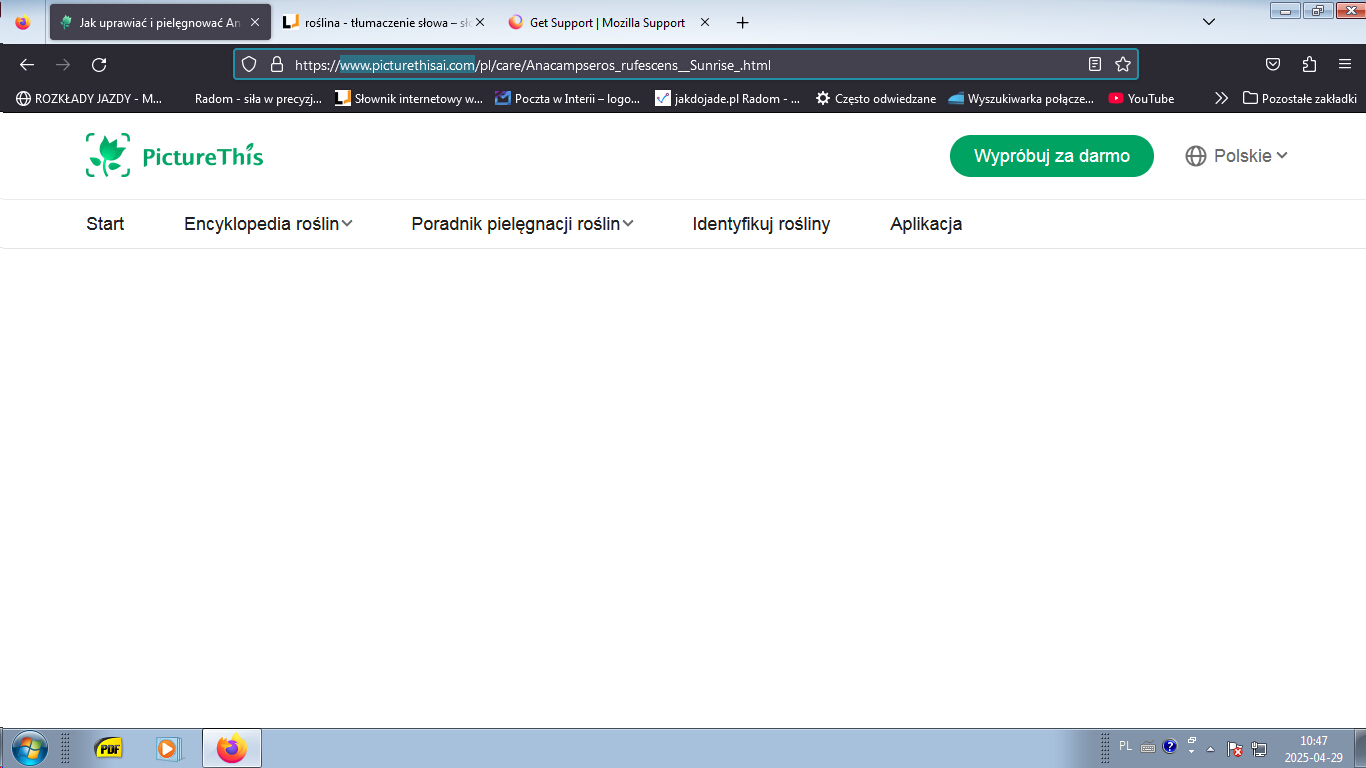Screen dimensions: 1366x768
Task: Open the ROZKŁADY JAZDY bookmark
Action: 89,98
